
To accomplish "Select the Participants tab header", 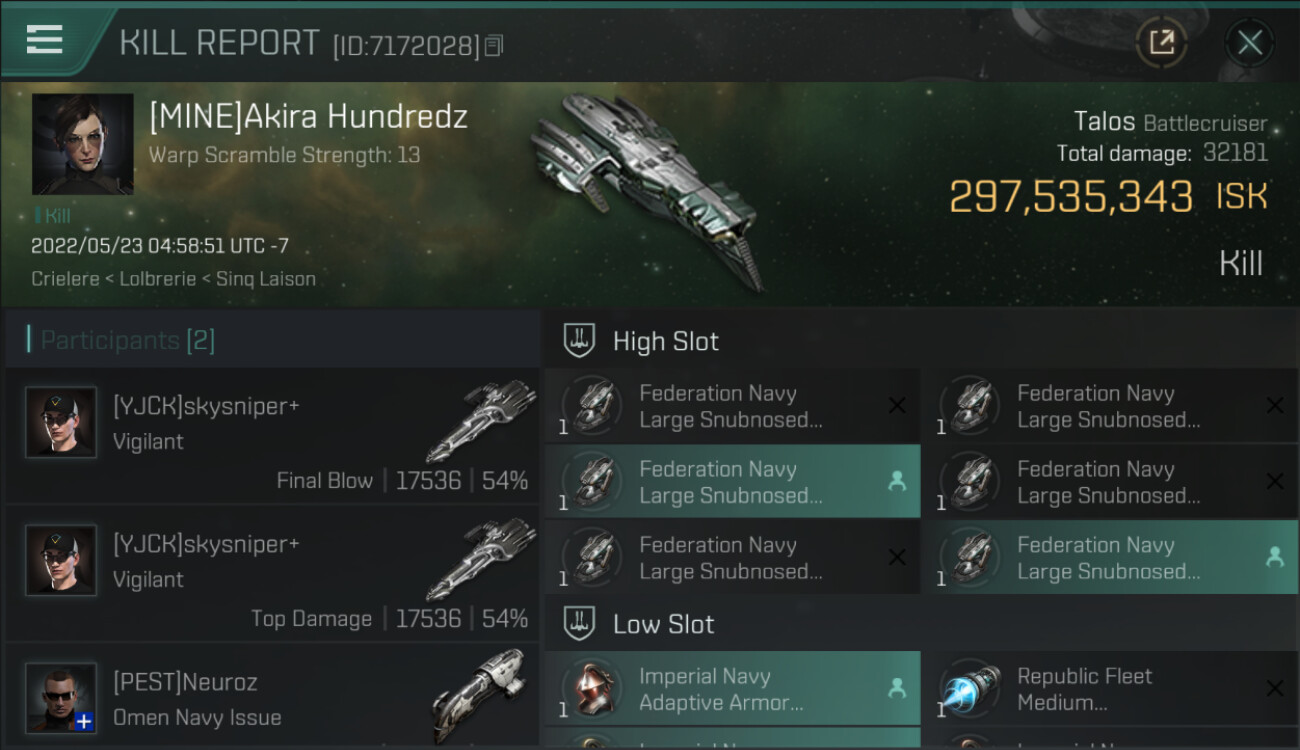I will (127, 340).
